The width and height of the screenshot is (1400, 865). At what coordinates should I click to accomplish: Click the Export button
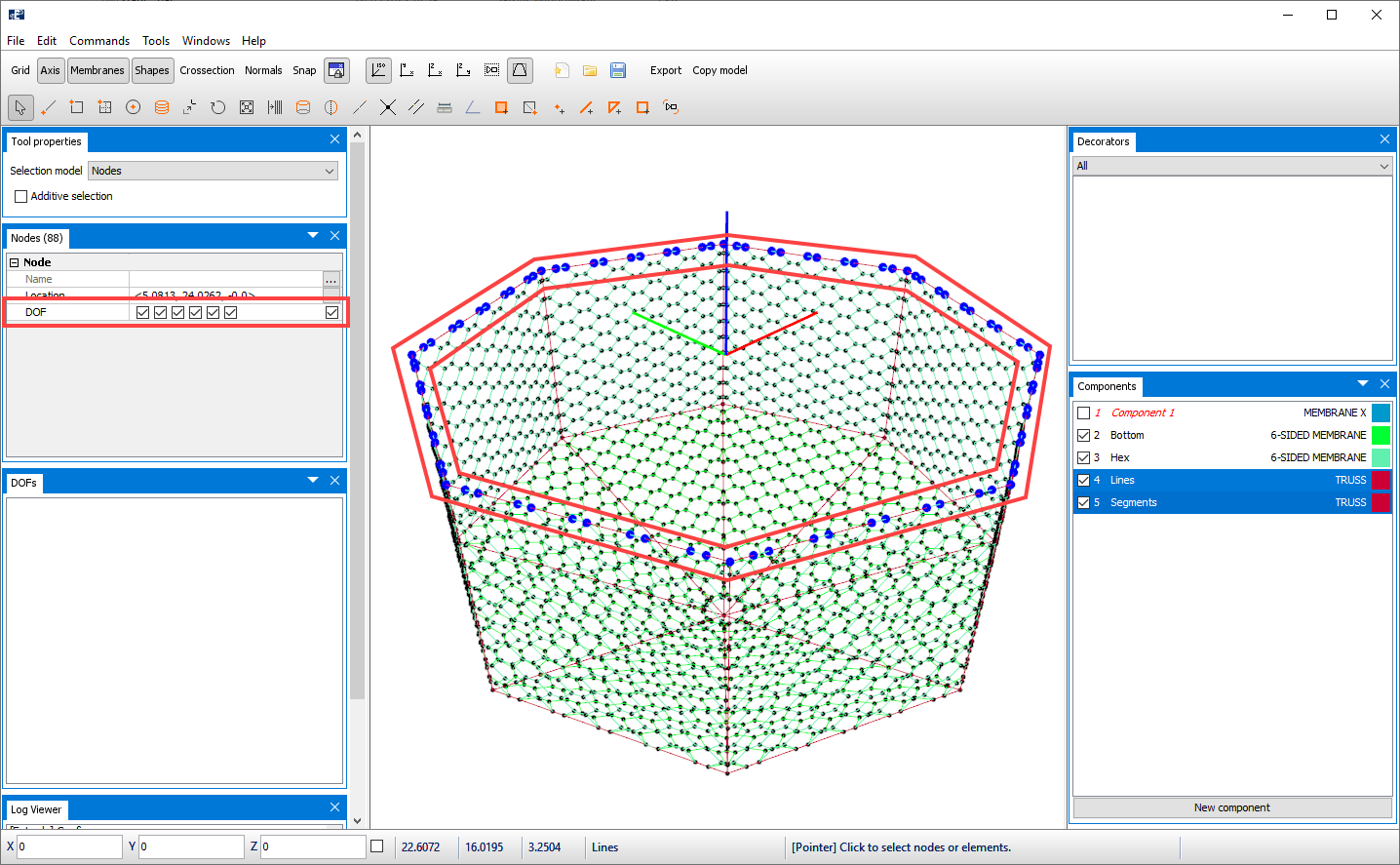tap(666, 70)
